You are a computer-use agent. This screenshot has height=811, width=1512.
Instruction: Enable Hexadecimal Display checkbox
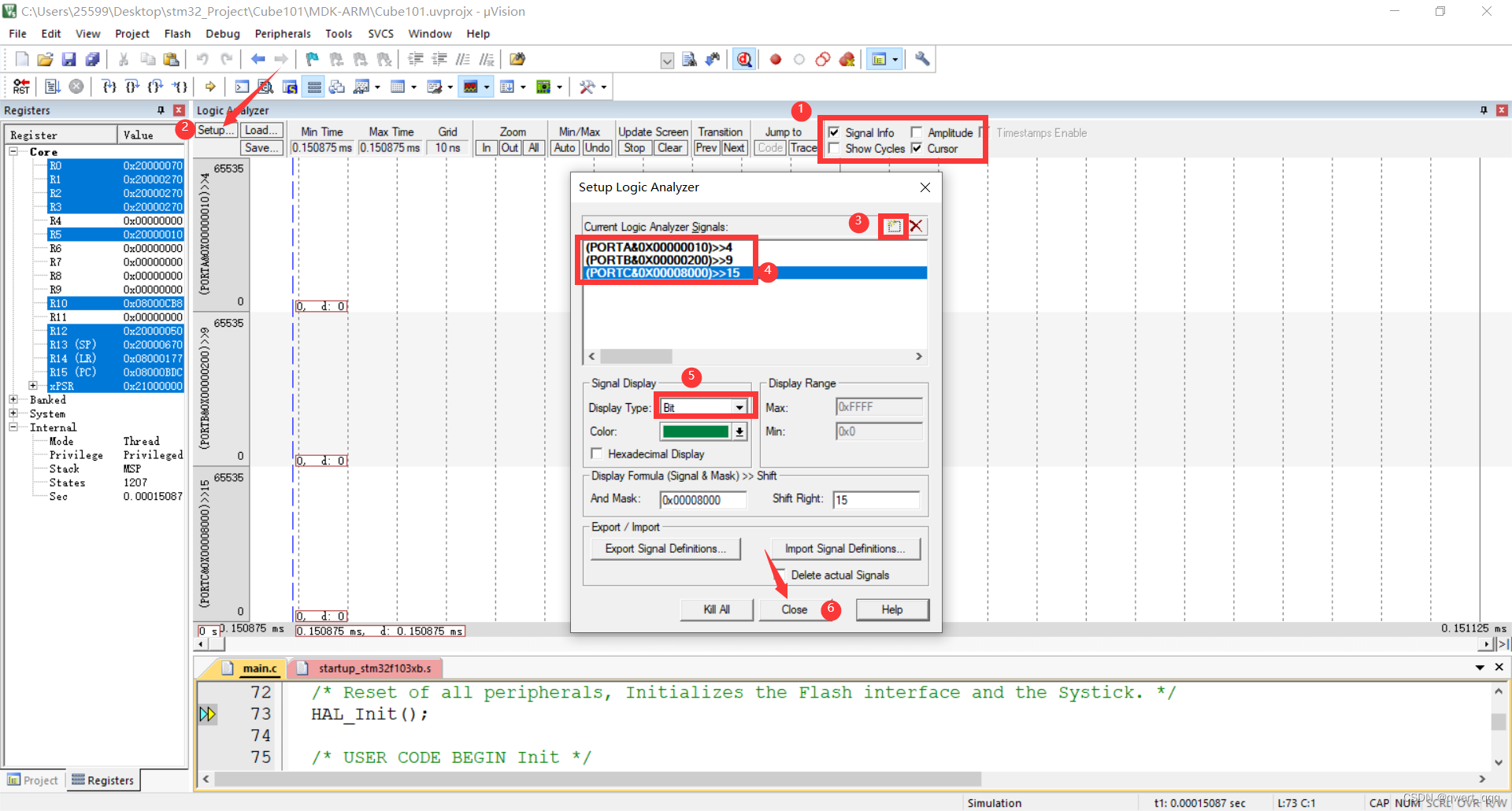(597, 454)
